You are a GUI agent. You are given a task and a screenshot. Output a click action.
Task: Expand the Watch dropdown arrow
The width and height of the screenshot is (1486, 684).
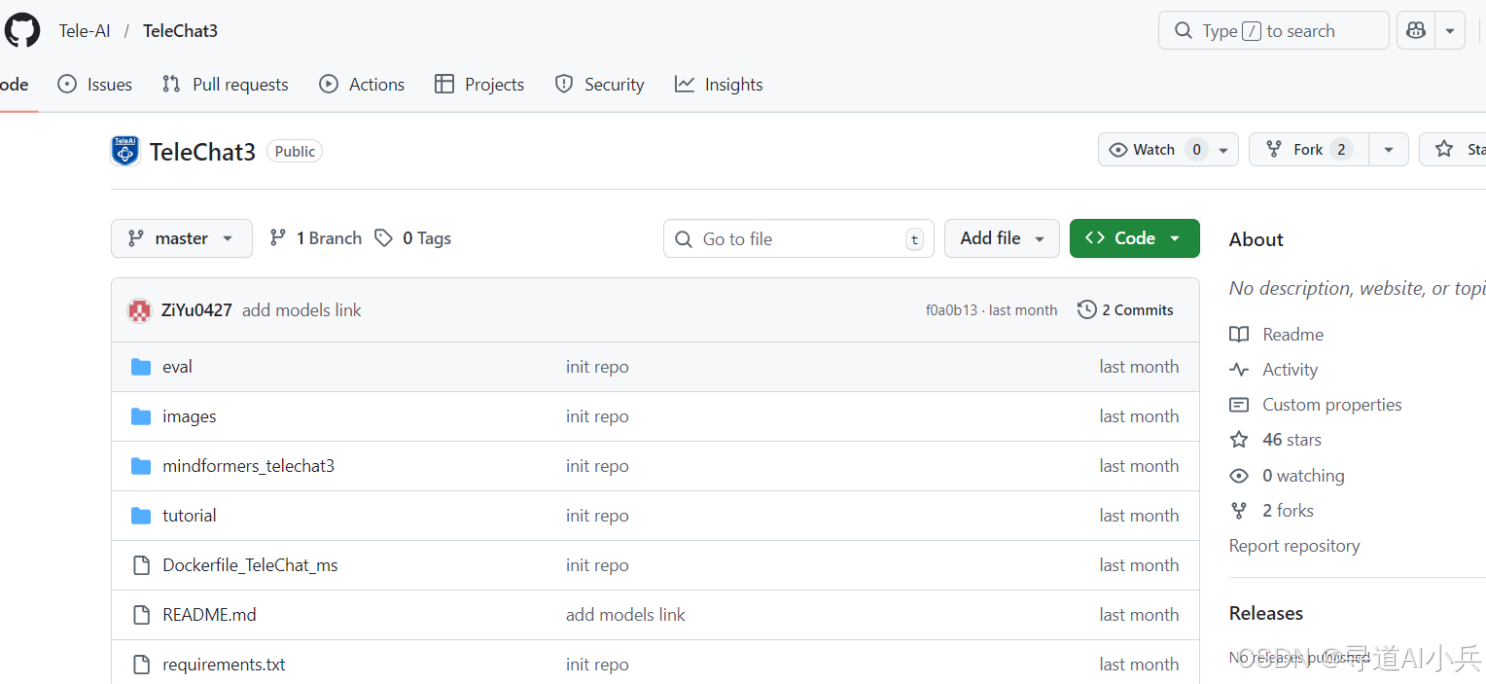(1224, 150)
